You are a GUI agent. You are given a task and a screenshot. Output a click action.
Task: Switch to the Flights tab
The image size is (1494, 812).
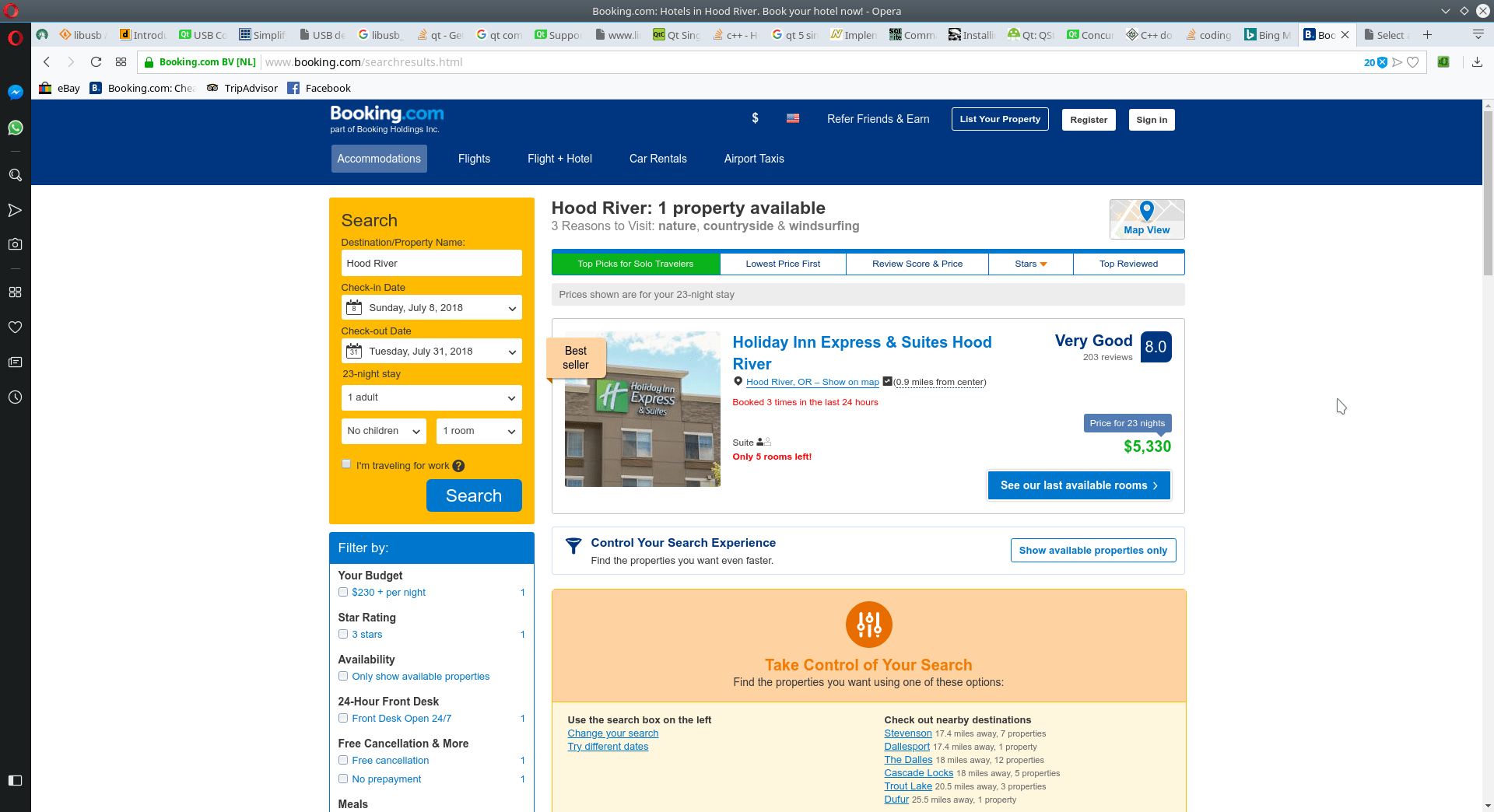[474, 159]
